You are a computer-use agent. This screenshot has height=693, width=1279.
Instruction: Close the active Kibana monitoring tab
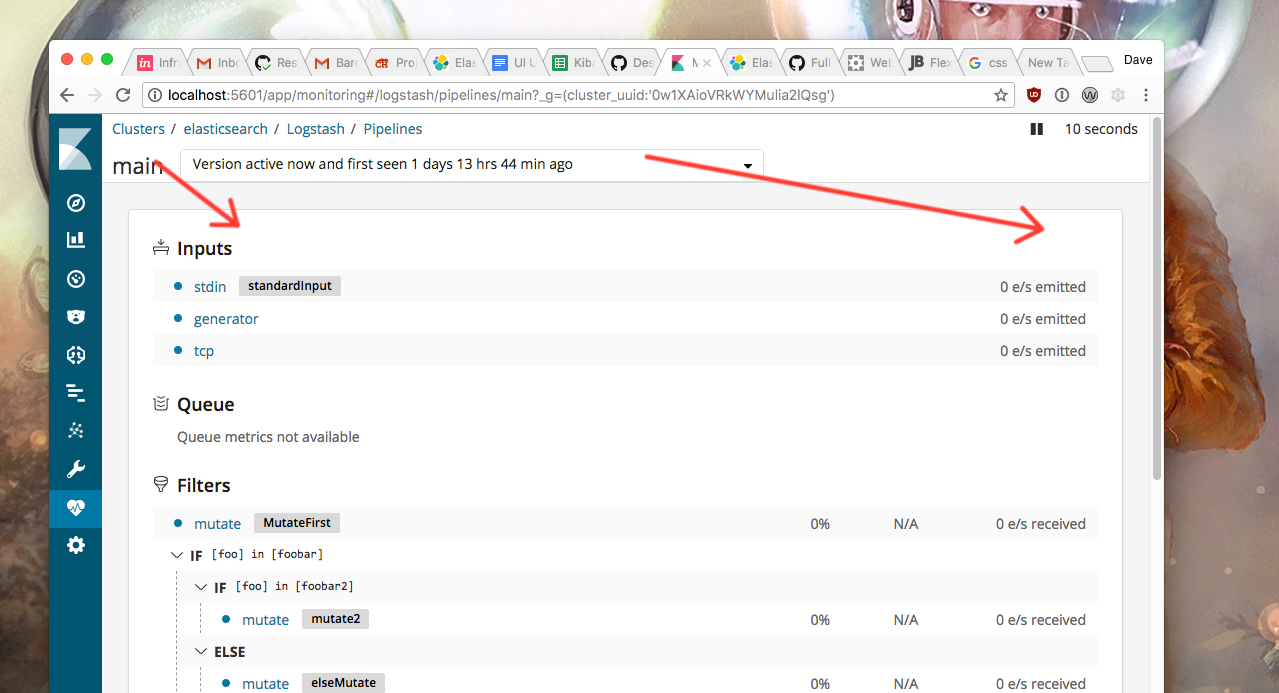pos(708,62)
